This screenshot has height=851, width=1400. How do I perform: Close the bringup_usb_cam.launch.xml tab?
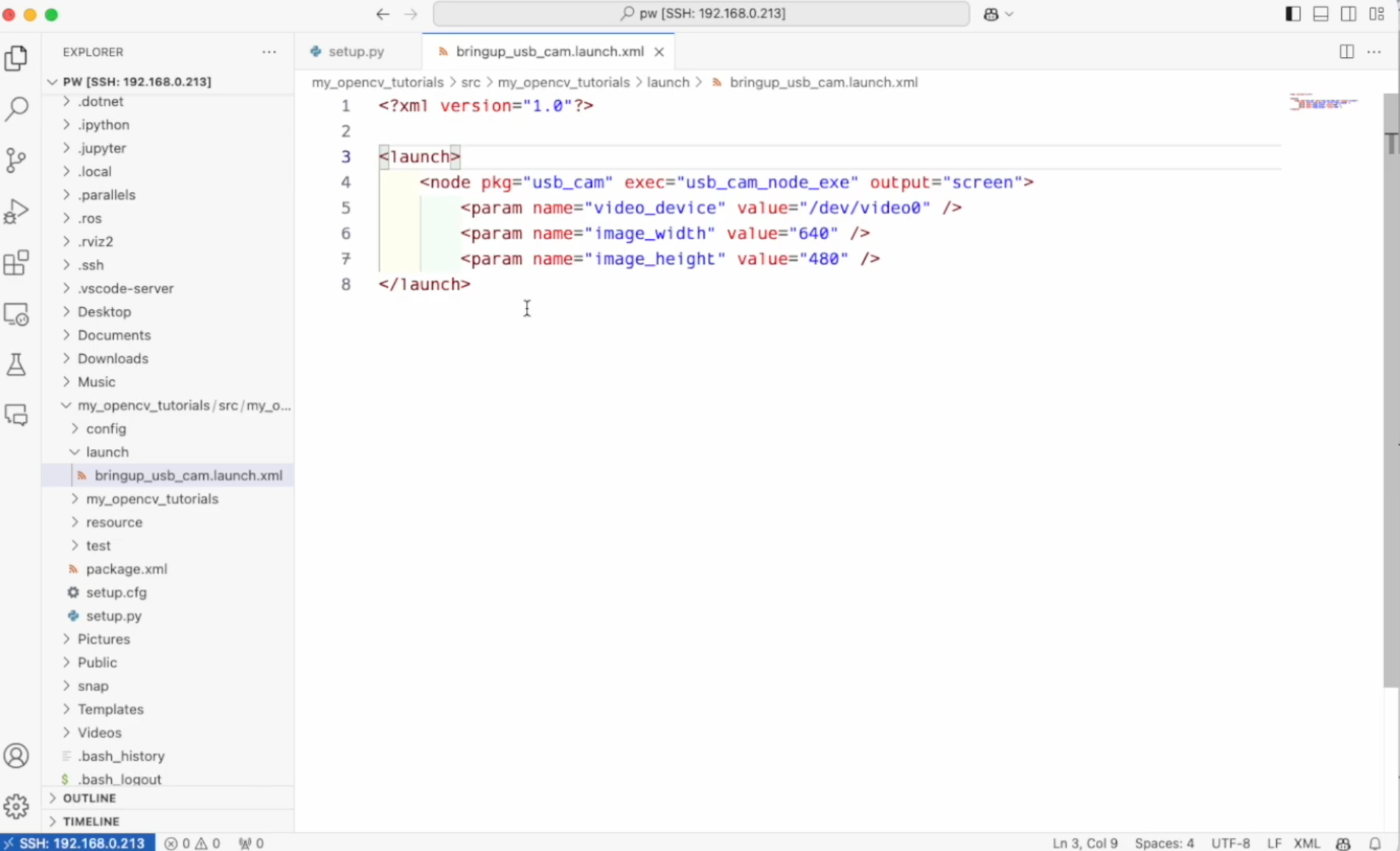click(x=658, y=51)
